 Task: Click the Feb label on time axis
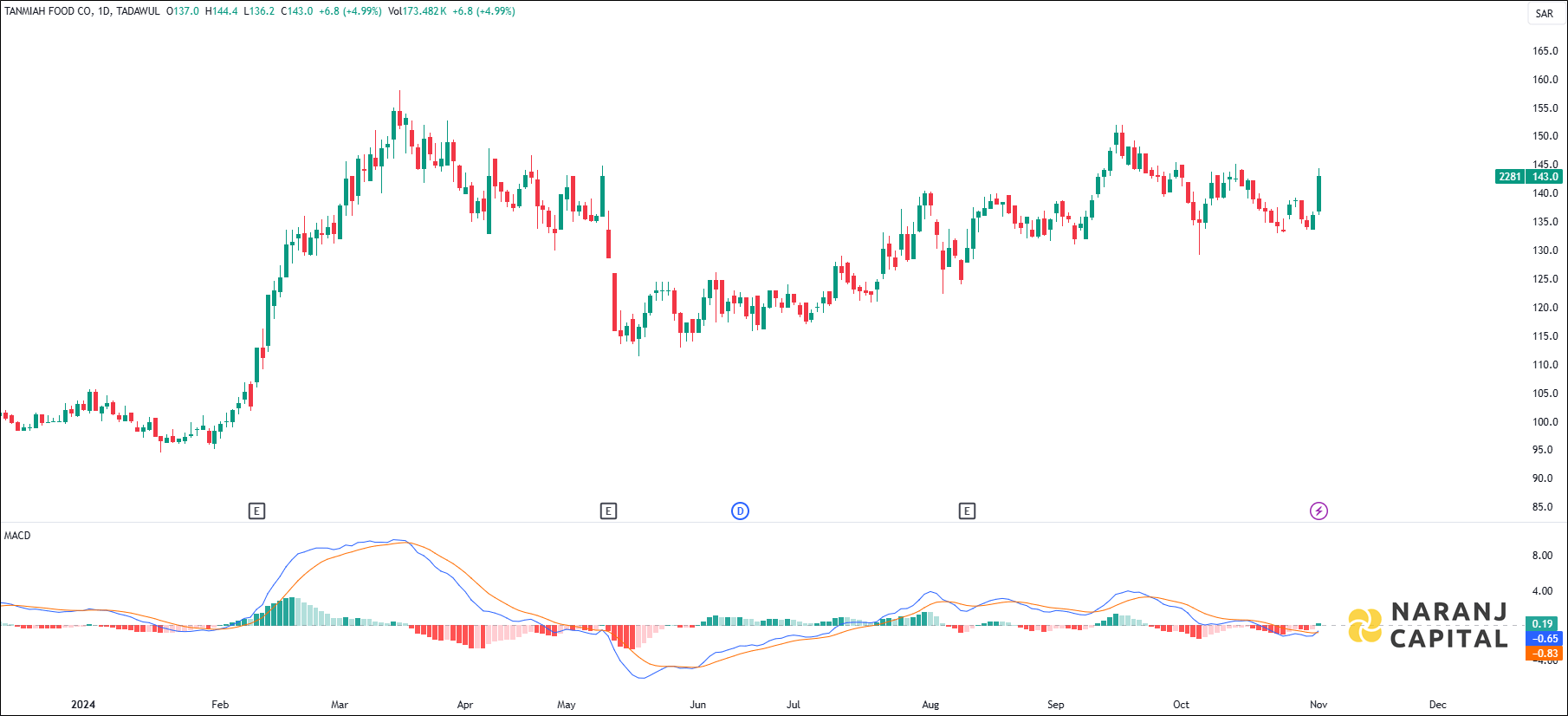220,705
